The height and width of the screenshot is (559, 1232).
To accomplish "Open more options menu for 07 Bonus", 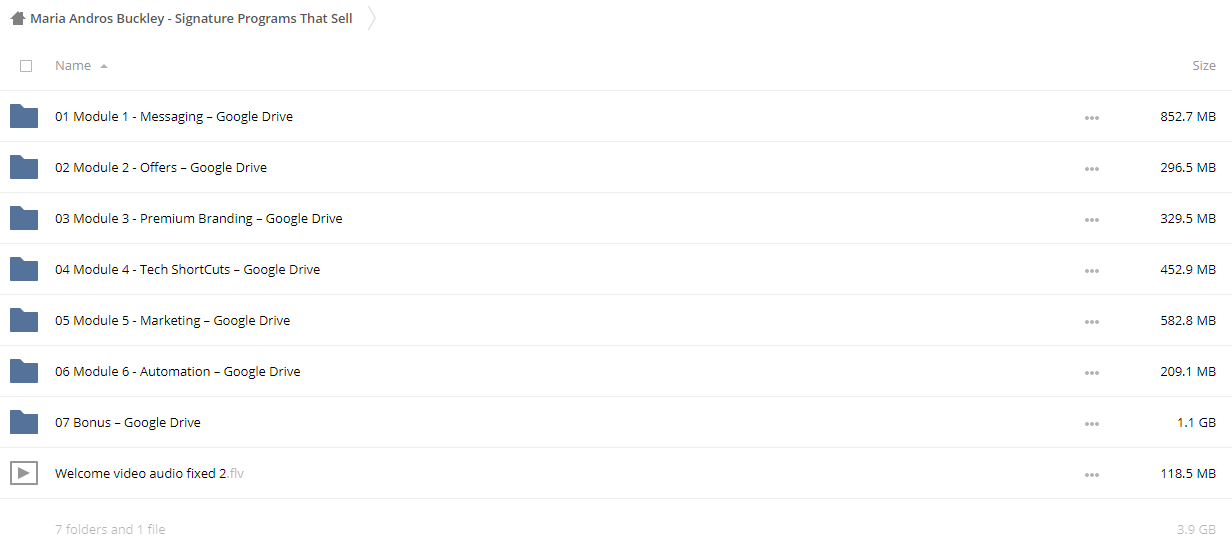I will point(1091,423).
